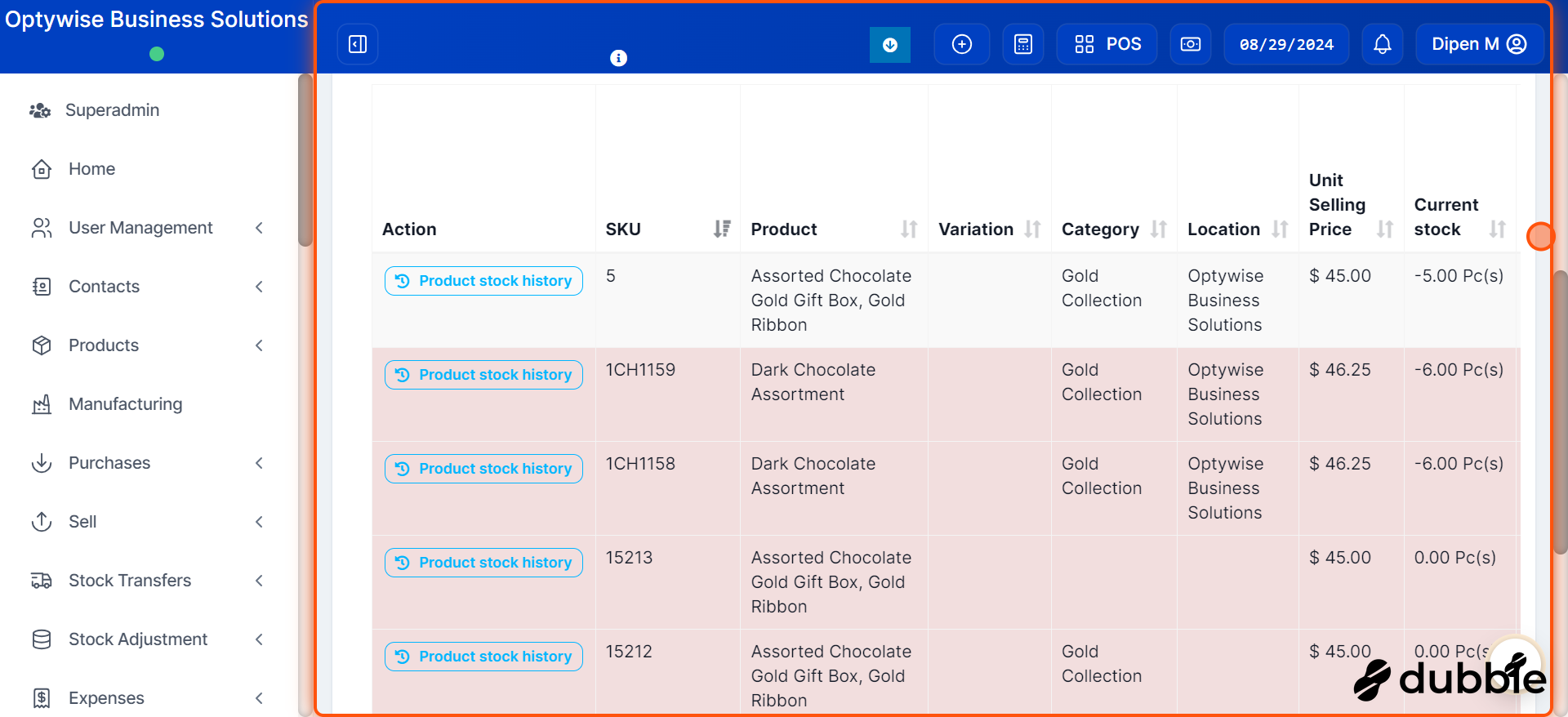The height and width of the screenshot is (717, 1568).
Task: Click the Expenses receipt icon
Action: coord(42,698)
